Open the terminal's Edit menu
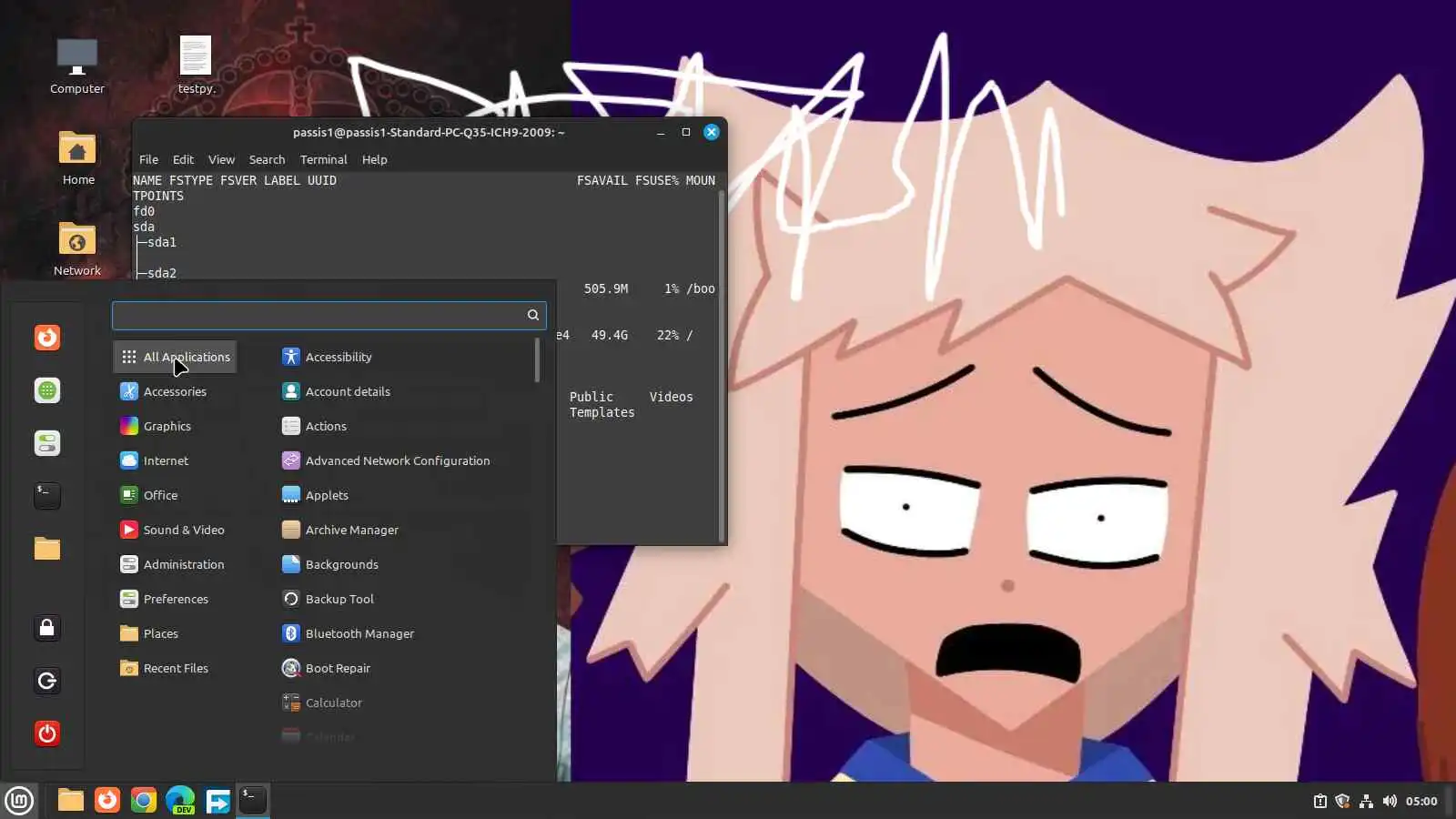The width and height of the screenshot is (1456, 819). pyautogui.click(x=183, y=159)
